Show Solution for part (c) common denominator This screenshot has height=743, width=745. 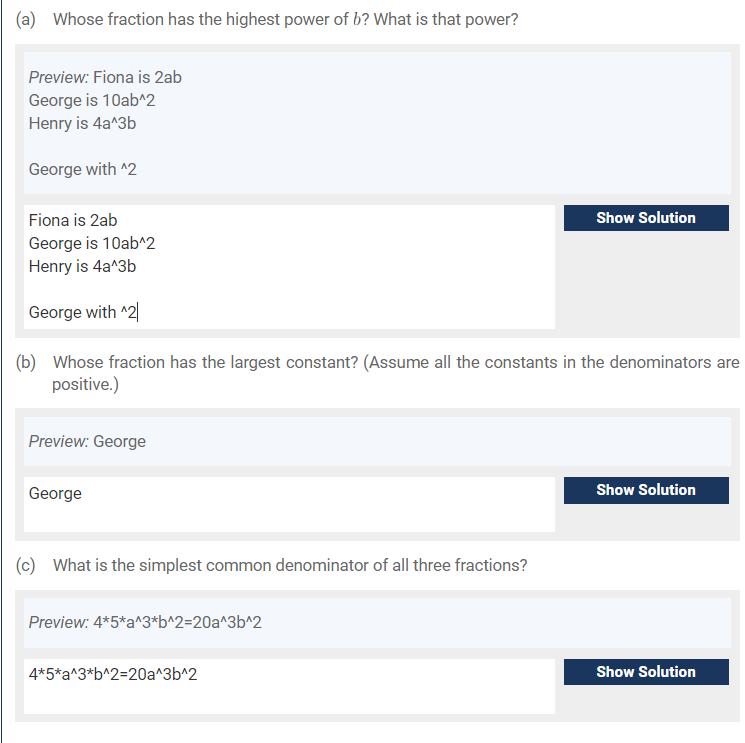646,672
